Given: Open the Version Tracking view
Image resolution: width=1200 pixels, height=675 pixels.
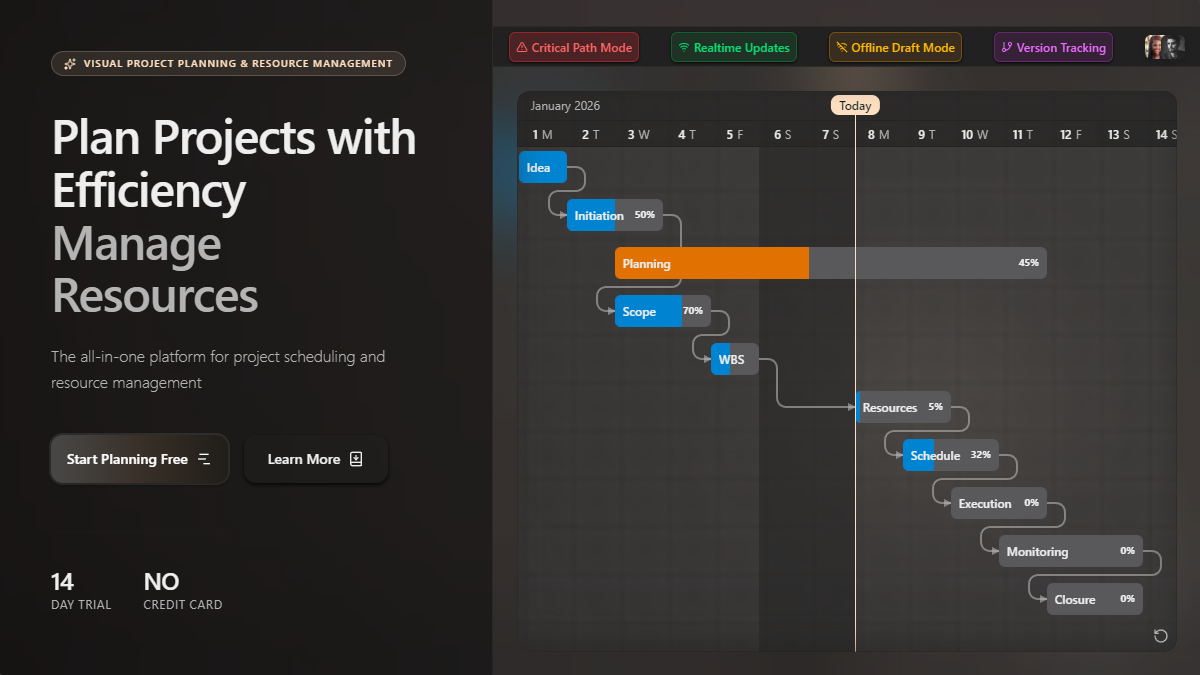Looking at the screenshot, I should click(1053, 46).
